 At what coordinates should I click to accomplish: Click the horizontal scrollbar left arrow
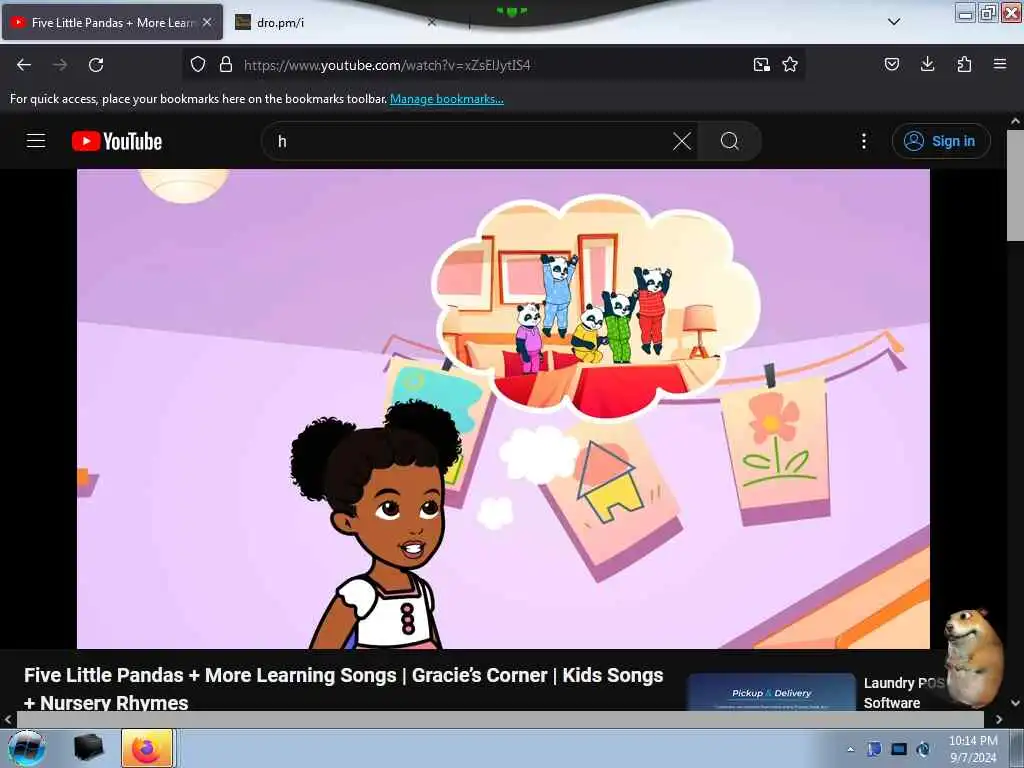pos(8,719)
